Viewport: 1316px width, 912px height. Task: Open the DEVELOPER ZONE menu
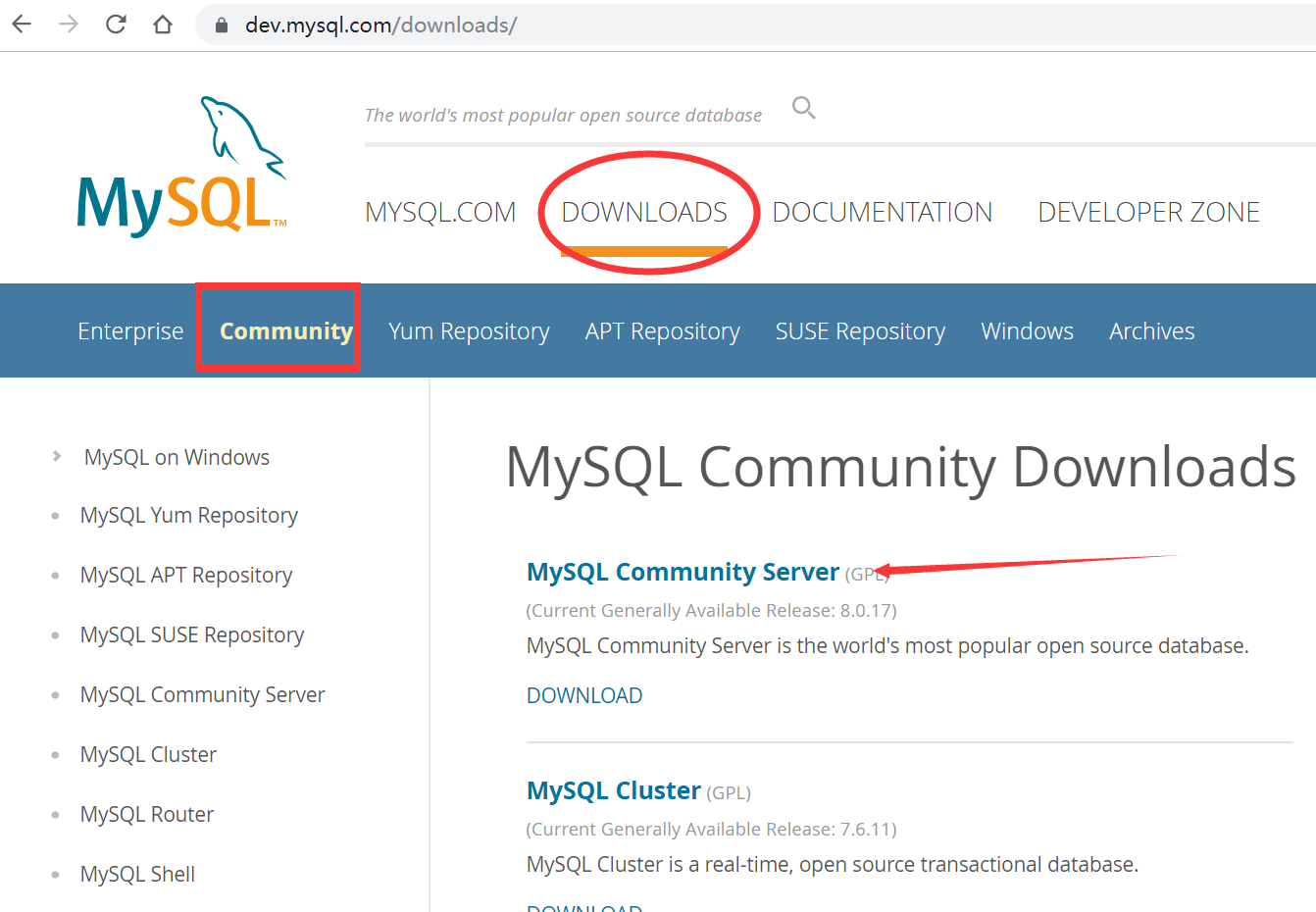tap(1148, 212)
